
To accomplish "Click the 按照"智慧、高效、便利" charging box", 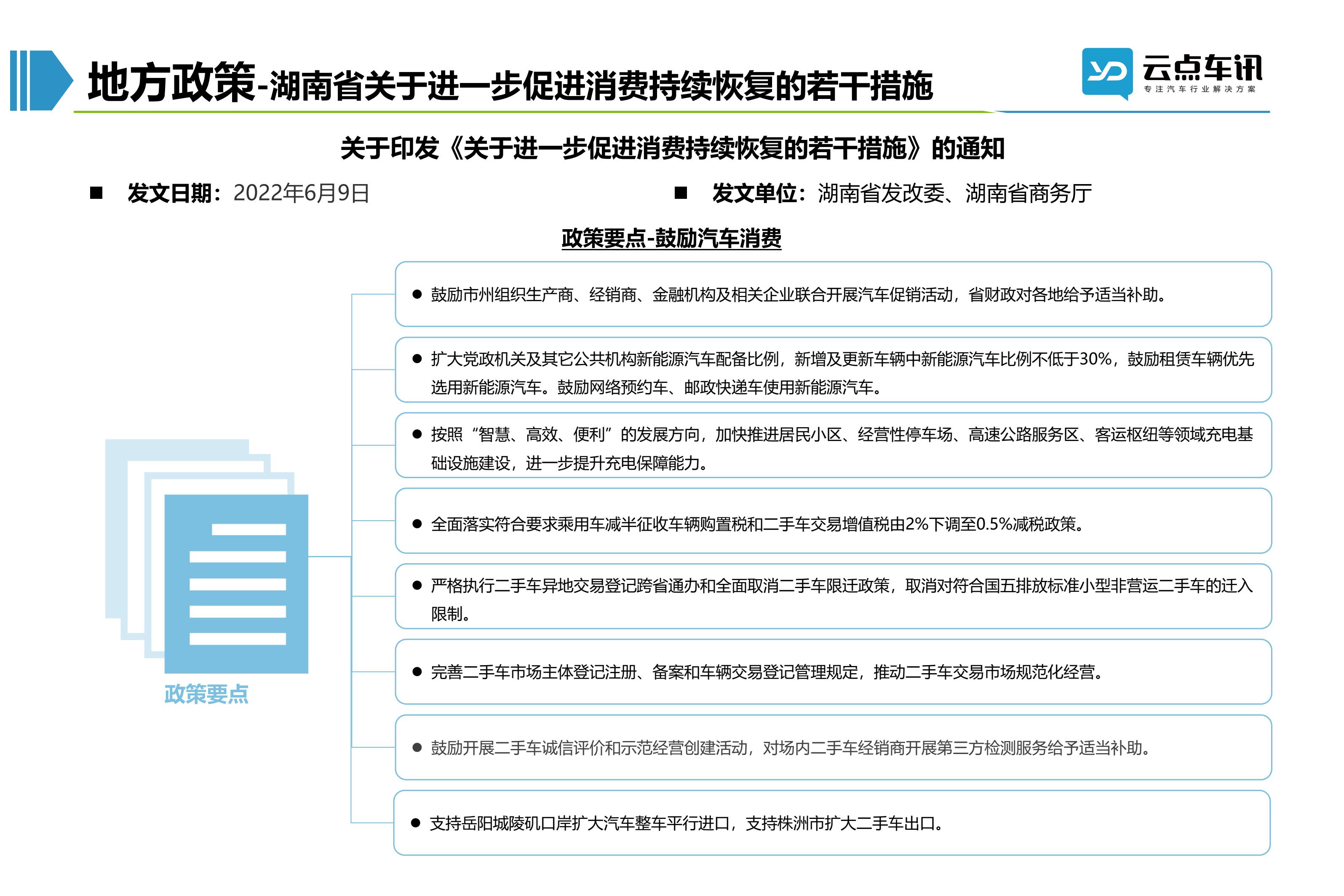I will pyautogui.click(x=834, y=445).
